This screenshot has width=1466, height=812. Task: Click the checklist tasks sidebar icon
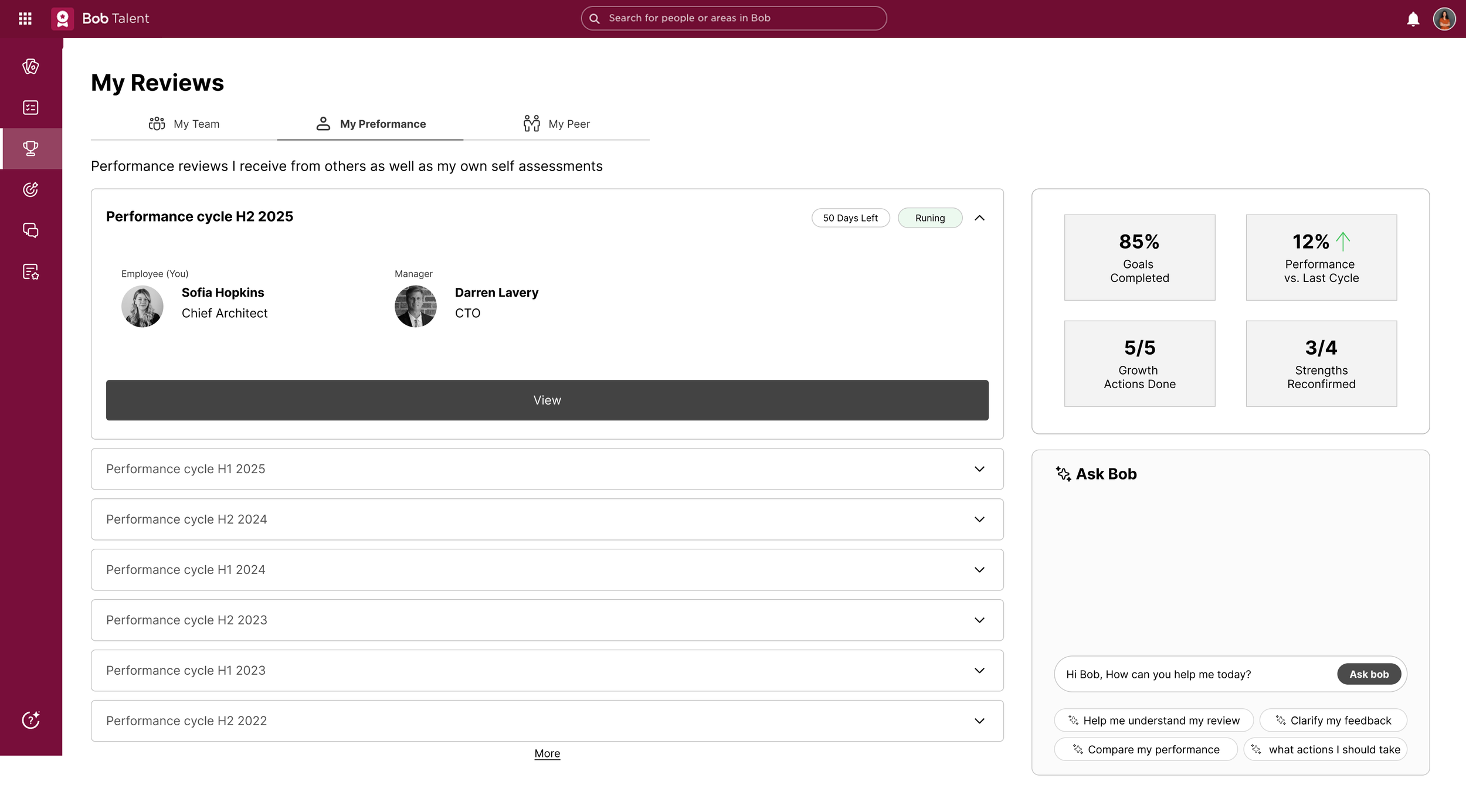point(30,107)
